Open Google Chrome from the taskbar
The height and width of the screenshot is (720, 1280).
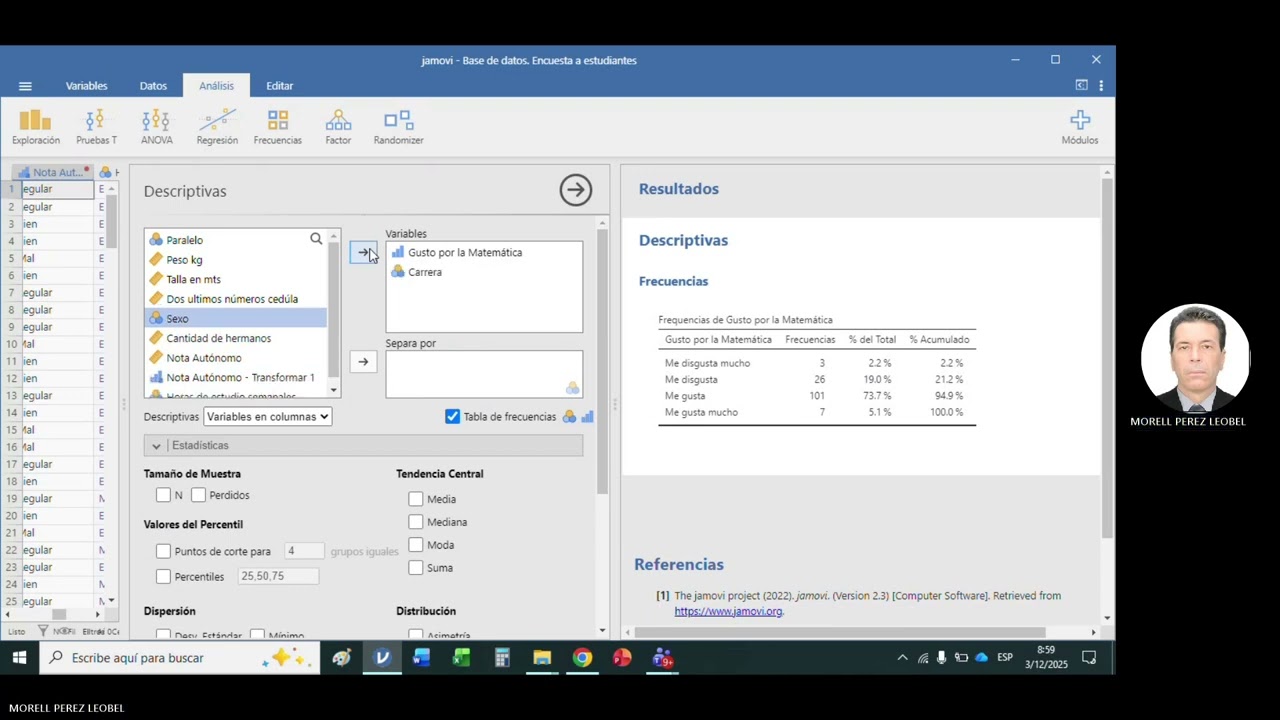[x=582, y=658]
